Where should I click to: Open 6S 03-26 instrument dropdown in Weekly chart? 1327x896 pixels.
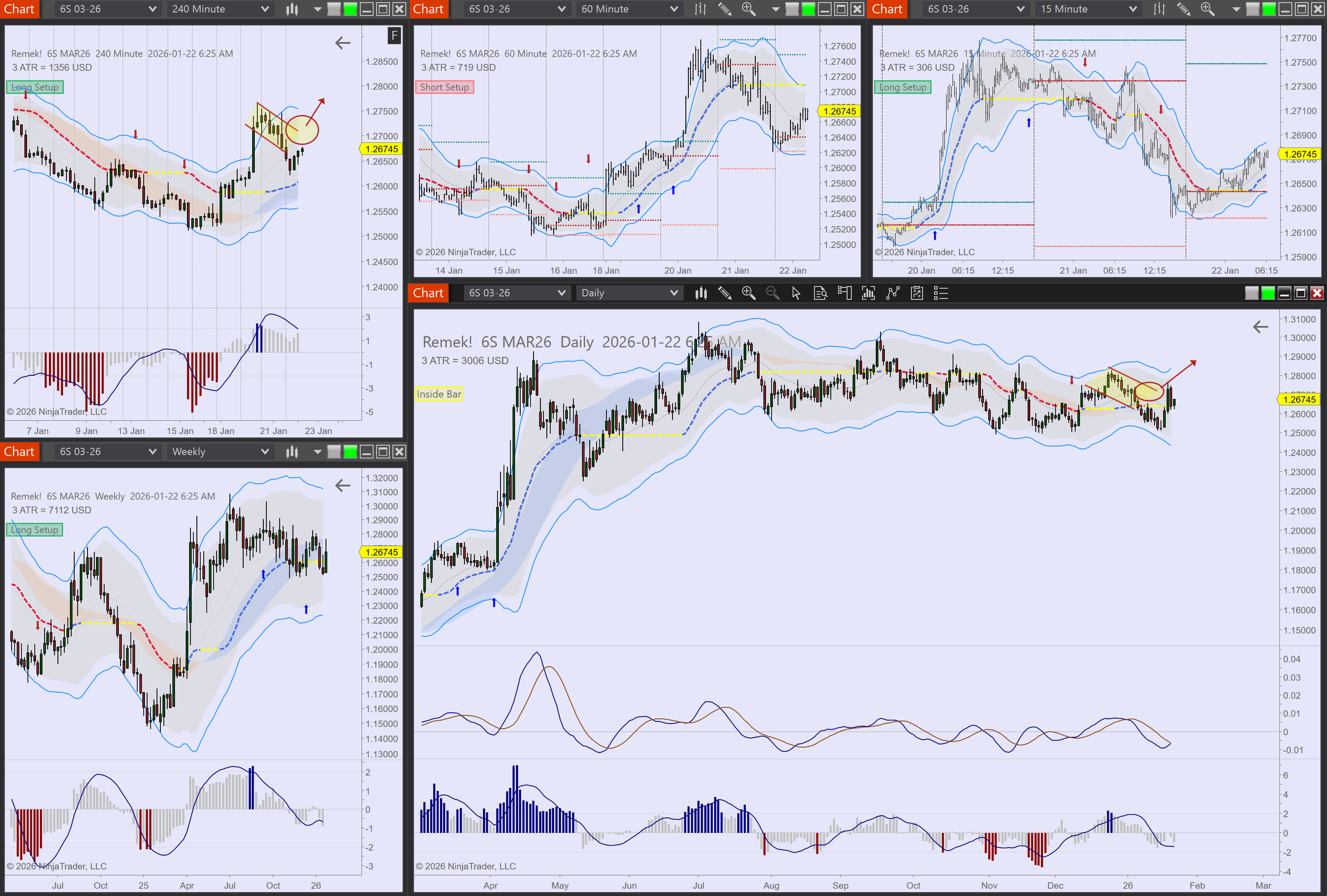107,452
